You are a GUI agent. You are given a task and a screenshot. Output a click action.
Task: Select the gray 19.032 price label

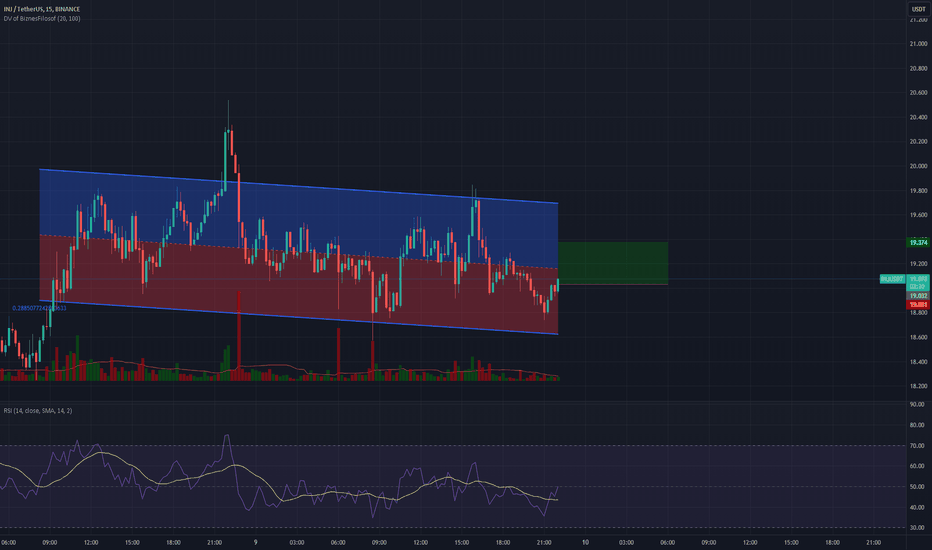pyautogui.click(x=918, y=296)
